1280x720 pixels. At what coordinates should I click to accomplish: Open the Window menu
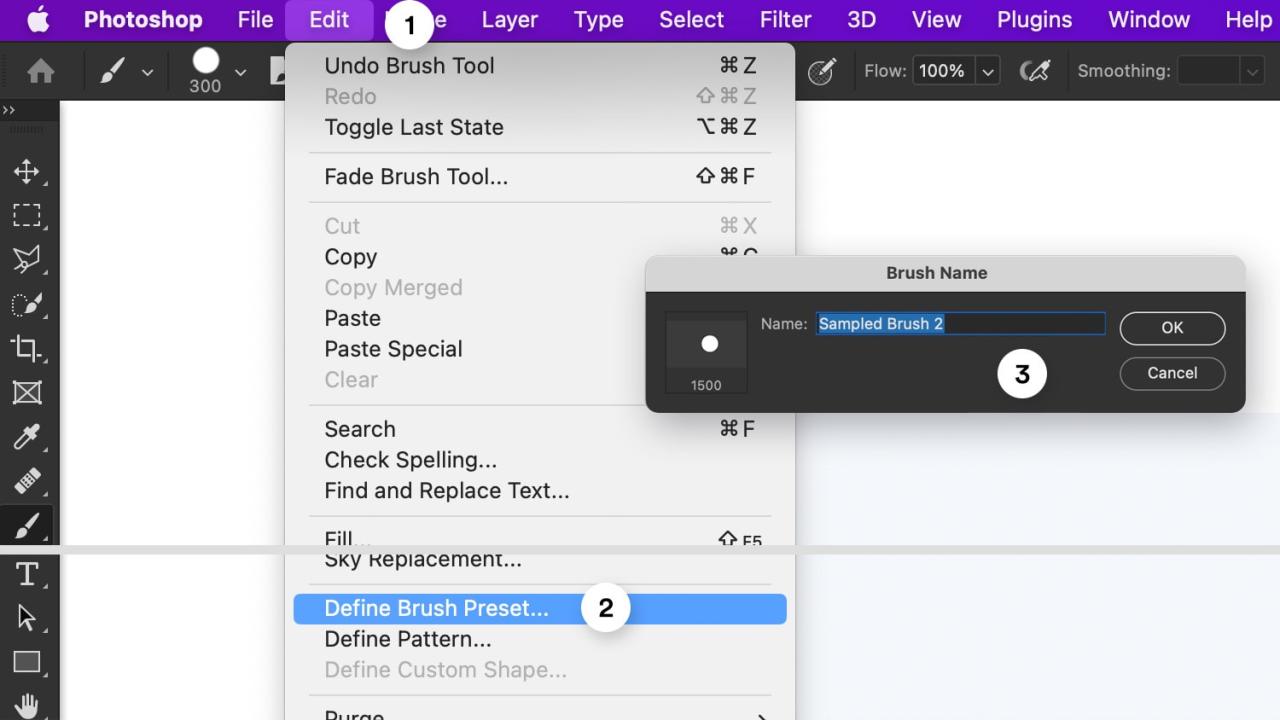click(1149, 19)
